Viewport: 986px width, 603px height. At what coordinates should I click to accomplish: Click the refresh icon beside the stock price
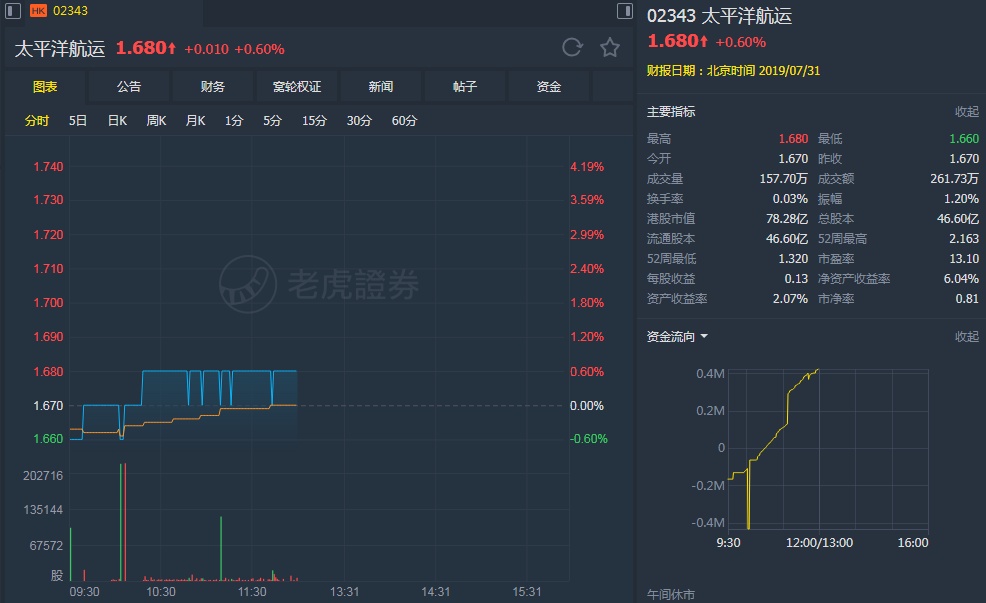pos(572,48)
